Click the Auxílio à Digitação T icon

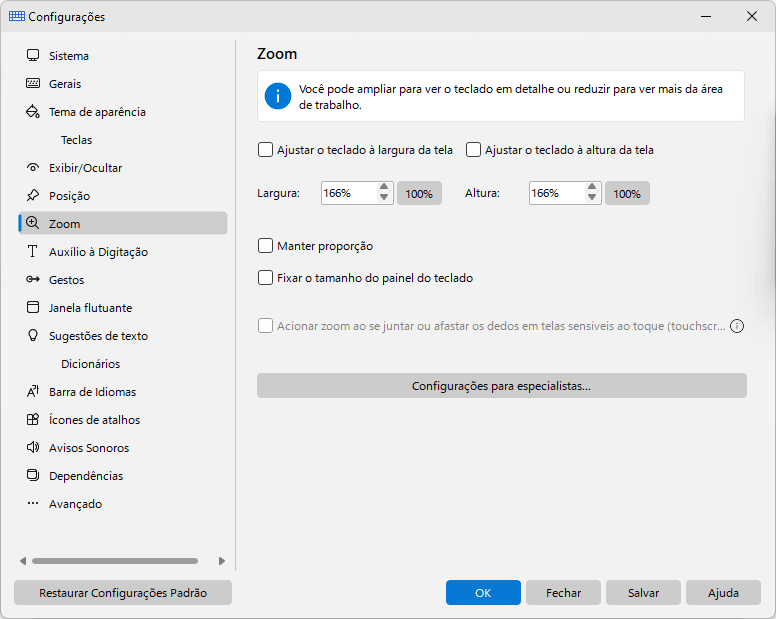33,251
